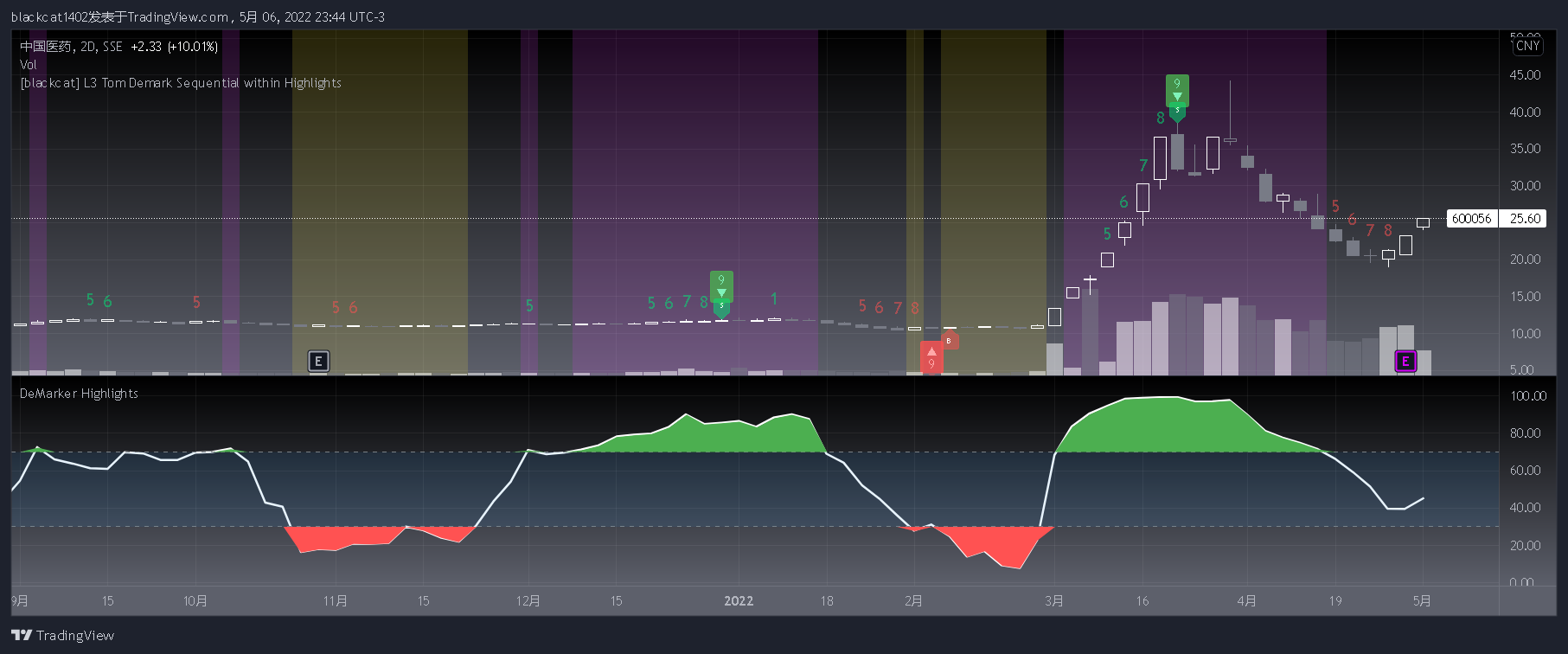1568x654 pixels.
Task: Click the green count 1 after 2022
Action: 774,298
